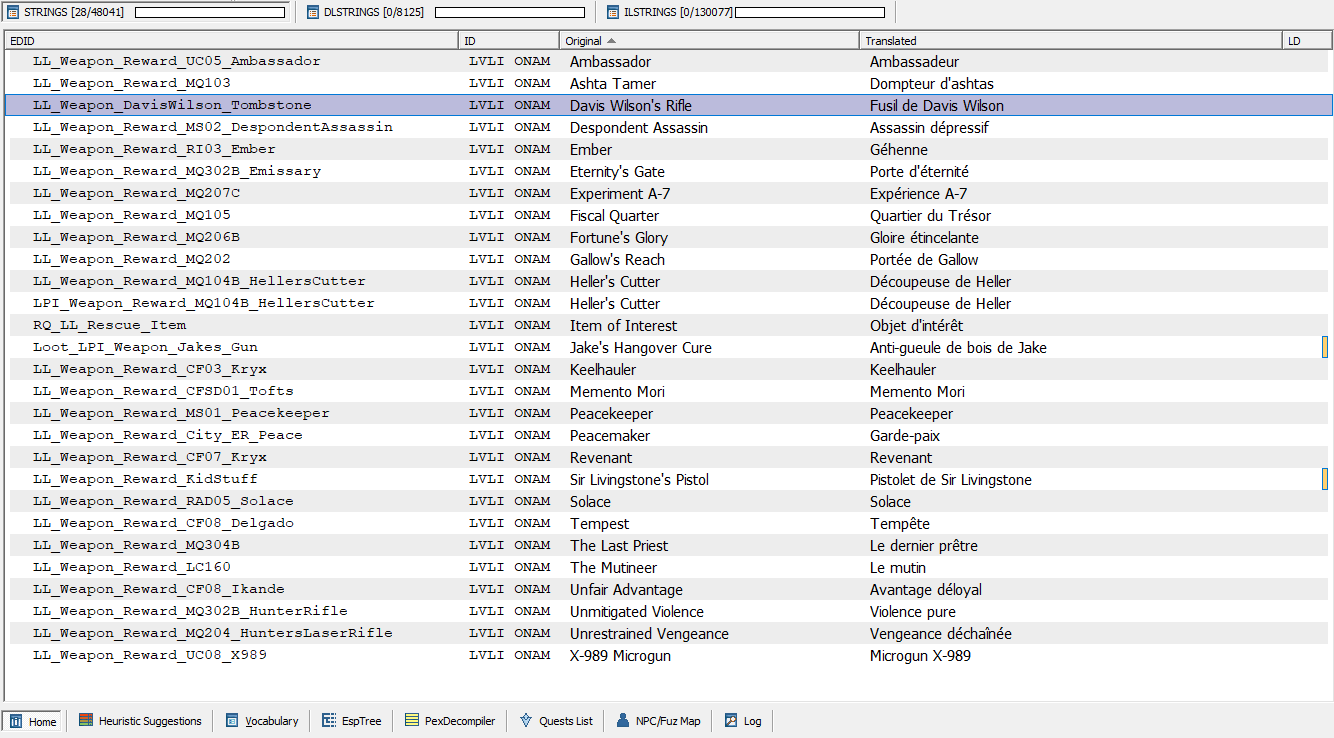
Task: Click the 'Davis Wilson's Rifle' original text
Action: pyautogui.click(x=631, y=105)
